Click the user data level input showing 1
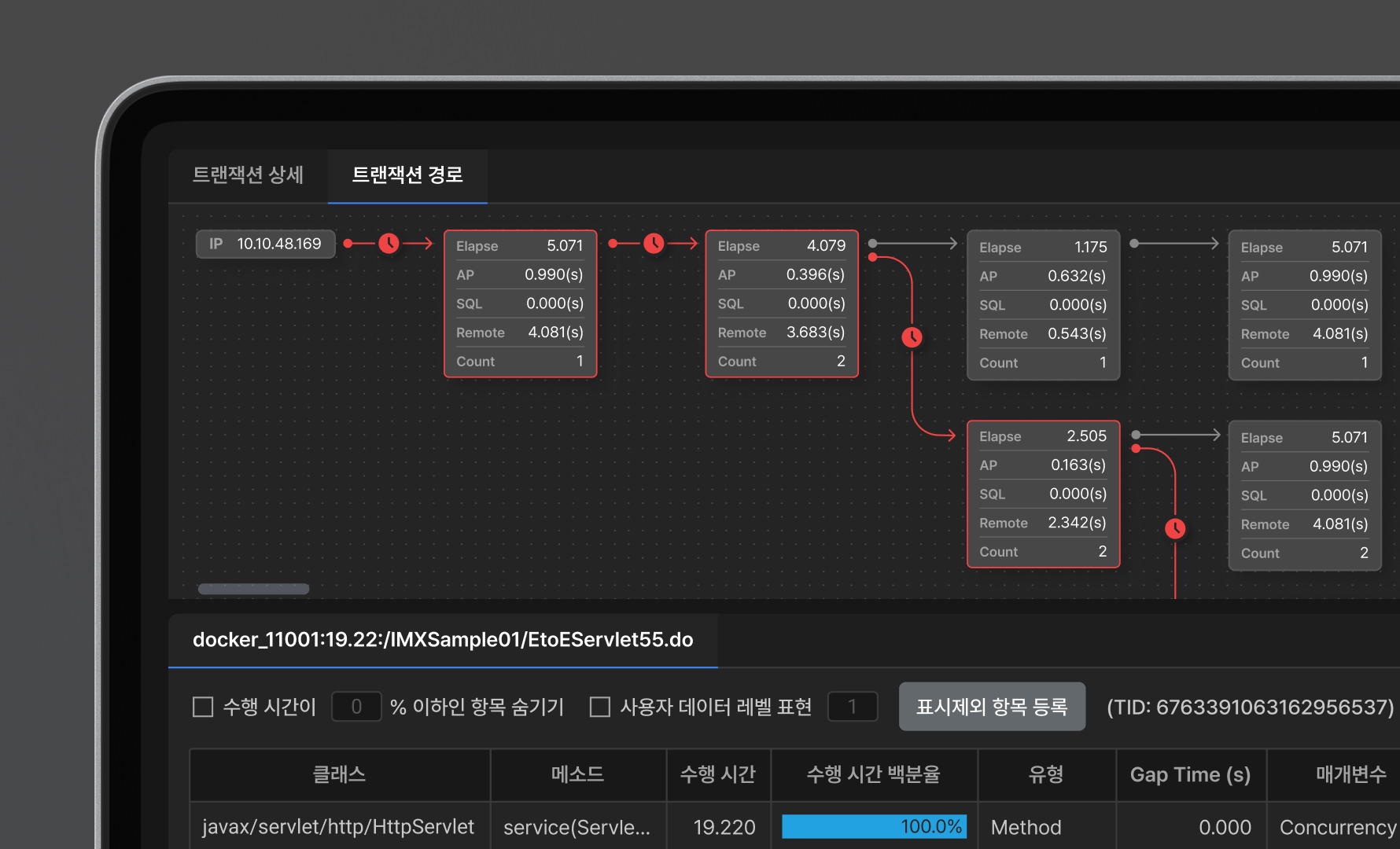Screen dimensions: 1400x849 coord(853,707)
